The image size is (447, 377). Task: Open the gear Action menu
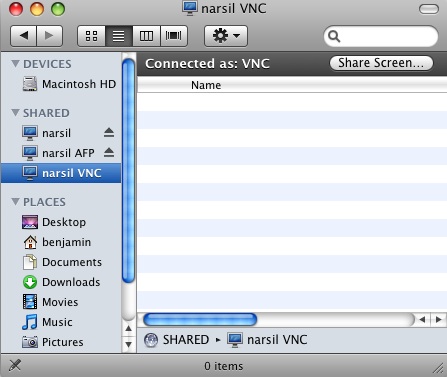point(226,36)
